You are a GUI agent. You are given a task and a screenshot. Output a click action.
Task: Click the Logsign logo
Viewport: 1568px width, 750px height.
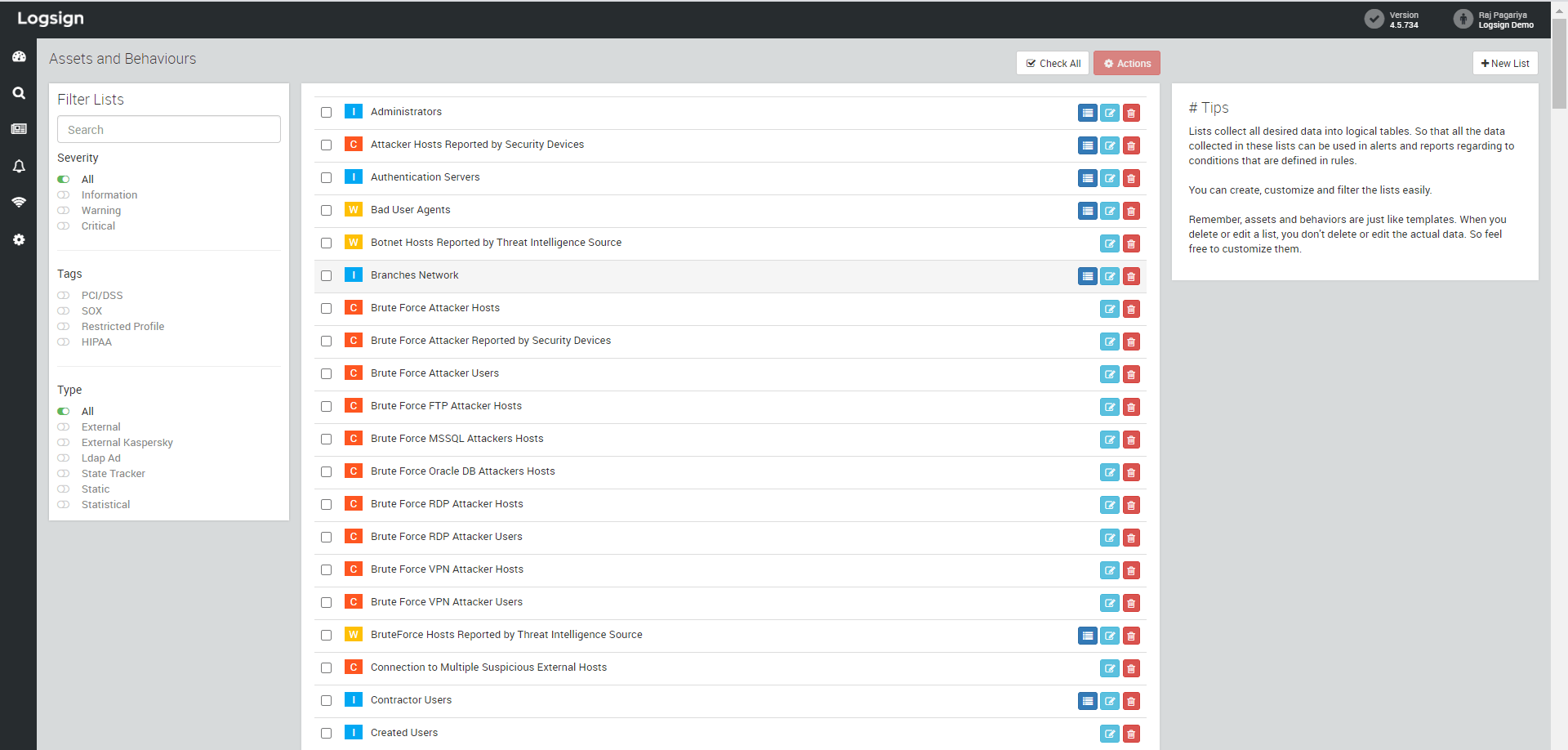[51, 19]
